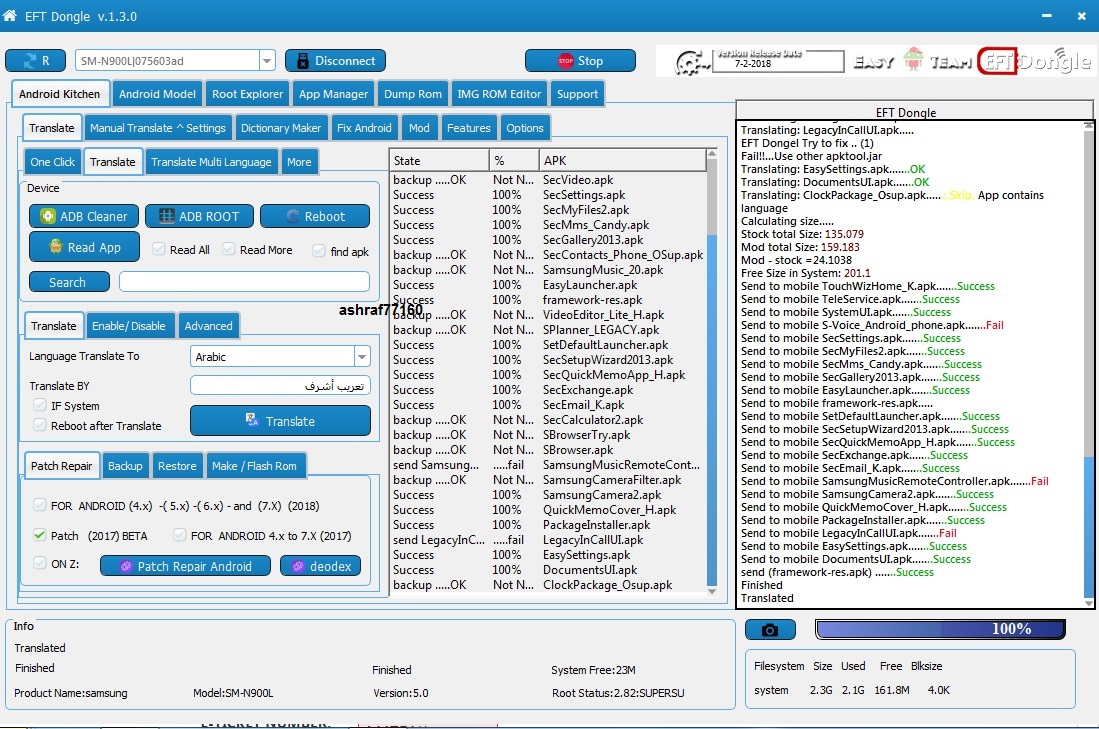Check FOR ANDROID 4.x to 7.X (2017)
The width and height of the screenshot is (1099, 729).
tap(180, 536)
